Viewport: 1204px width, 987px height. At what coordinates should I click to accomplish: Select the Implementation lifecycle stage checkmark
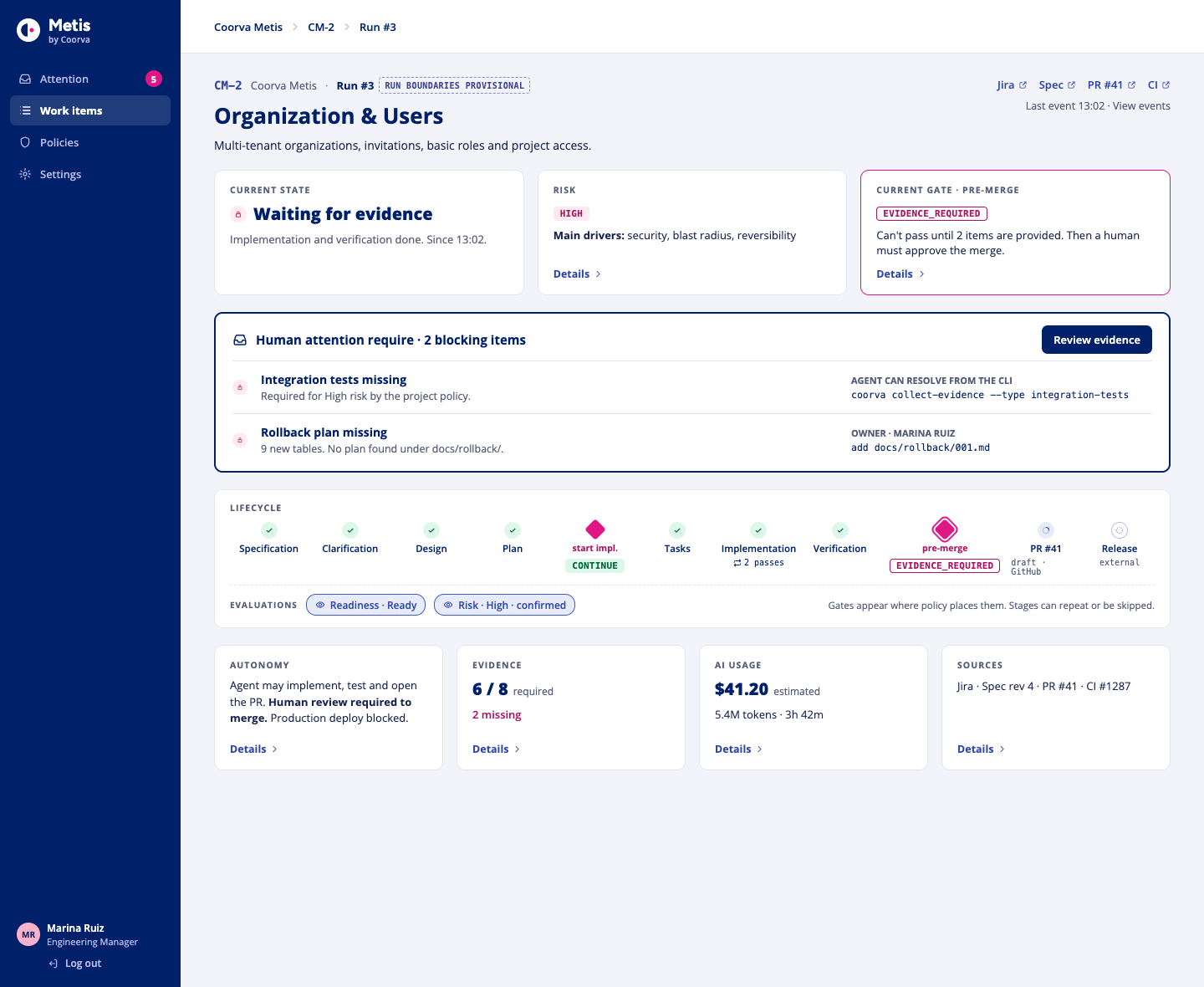coord(758,530)
